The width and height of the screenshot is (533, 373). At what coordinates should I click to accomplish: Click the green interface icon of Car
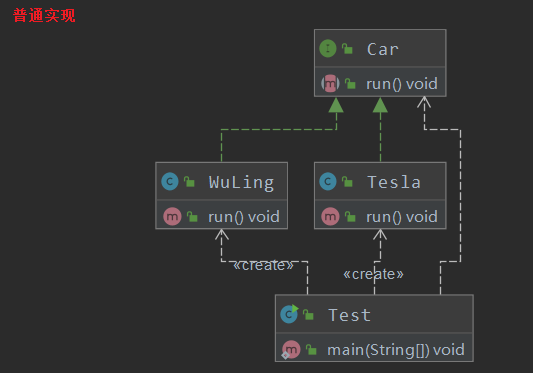click(x=328, y=49)
